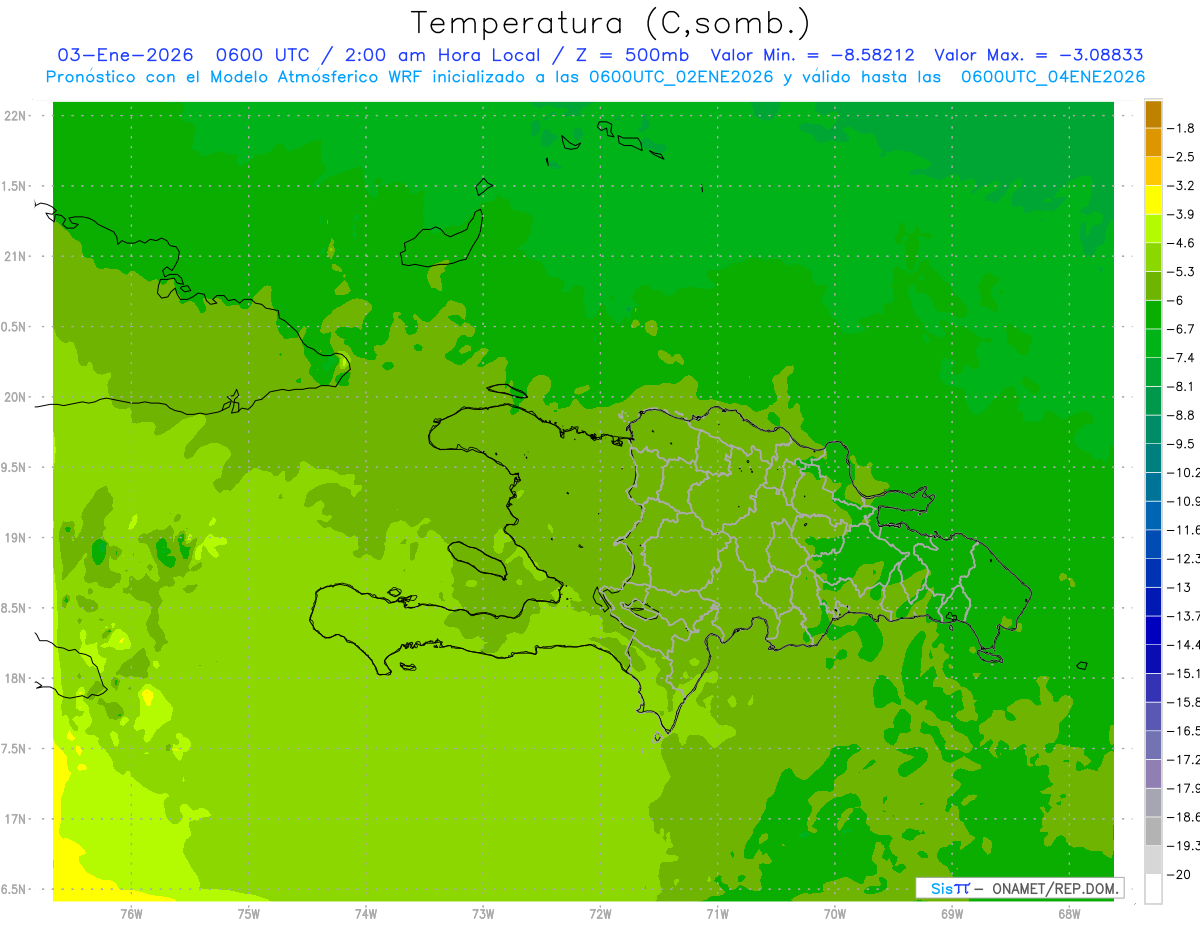
Task: Click the "76W" longitude label
Action: point(131,913)
